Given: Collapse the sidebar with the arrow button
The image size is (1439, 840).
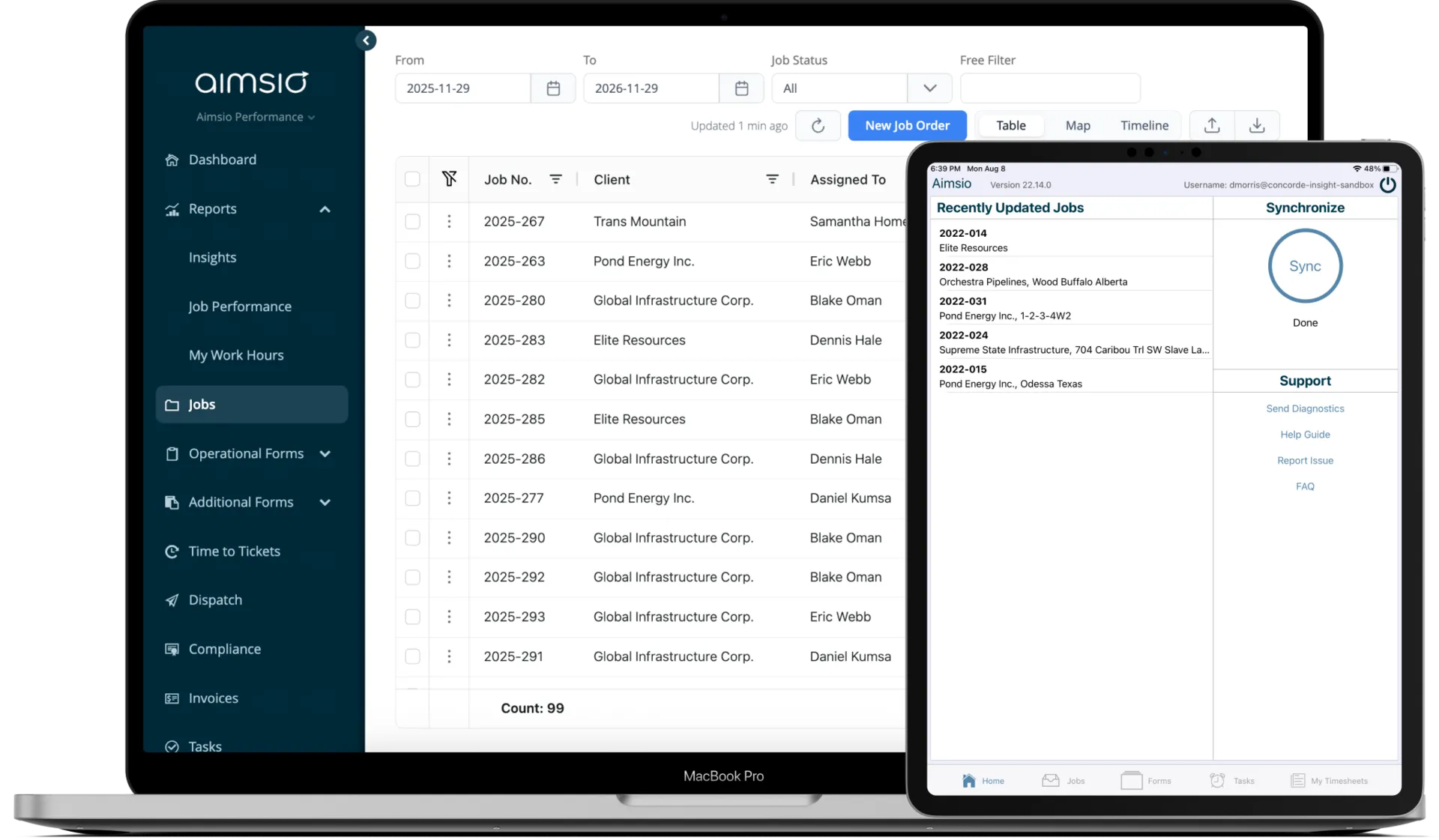Looking at the screenshot, I should pos(366,40).
